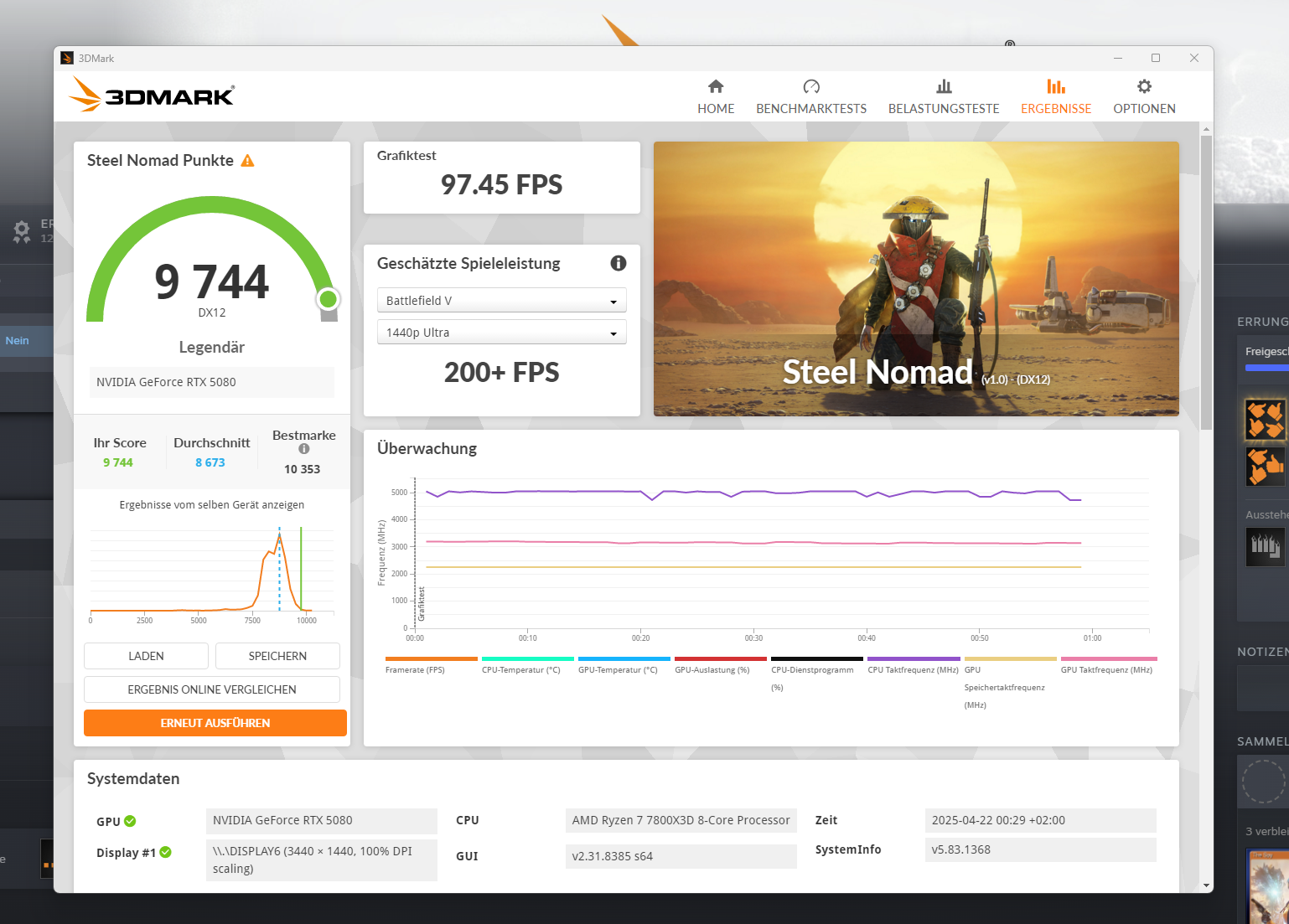Click the empty dashed collectible slot in the background window

click(1264, 781)
